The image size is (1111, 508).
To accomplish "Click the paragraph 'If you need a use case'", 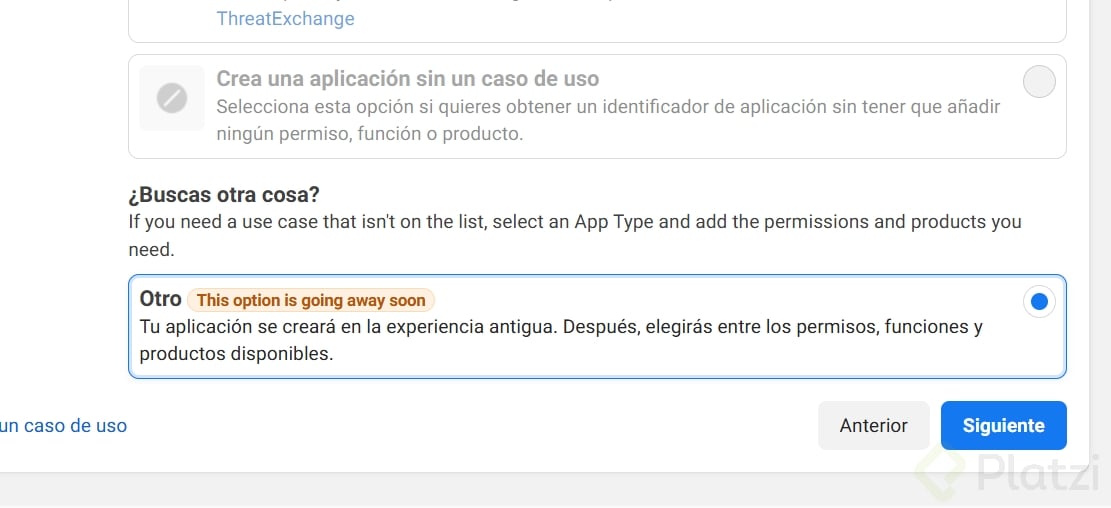I will [574, 222].
